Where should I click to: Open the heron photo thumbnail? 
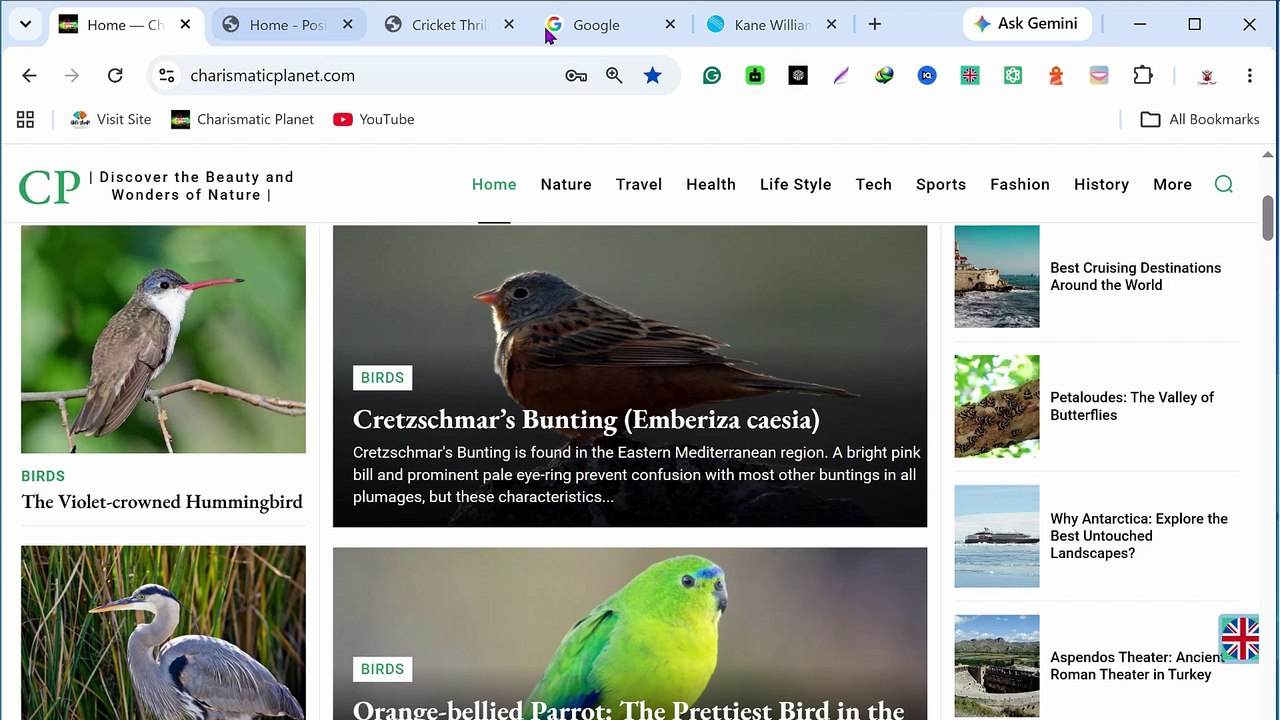coord(163,633)
